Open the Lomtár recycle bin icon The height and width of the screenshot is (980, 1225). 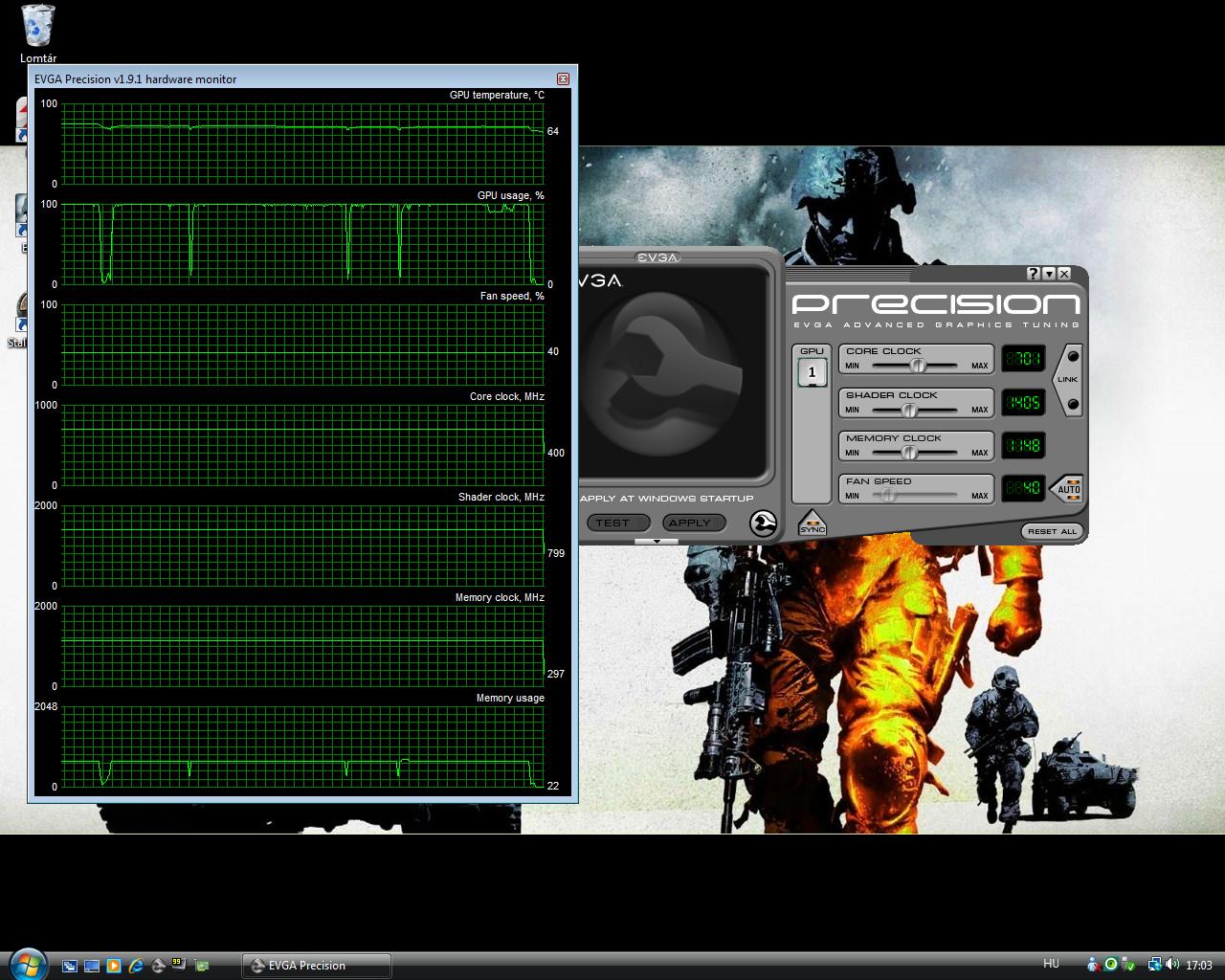click(37, 33)
